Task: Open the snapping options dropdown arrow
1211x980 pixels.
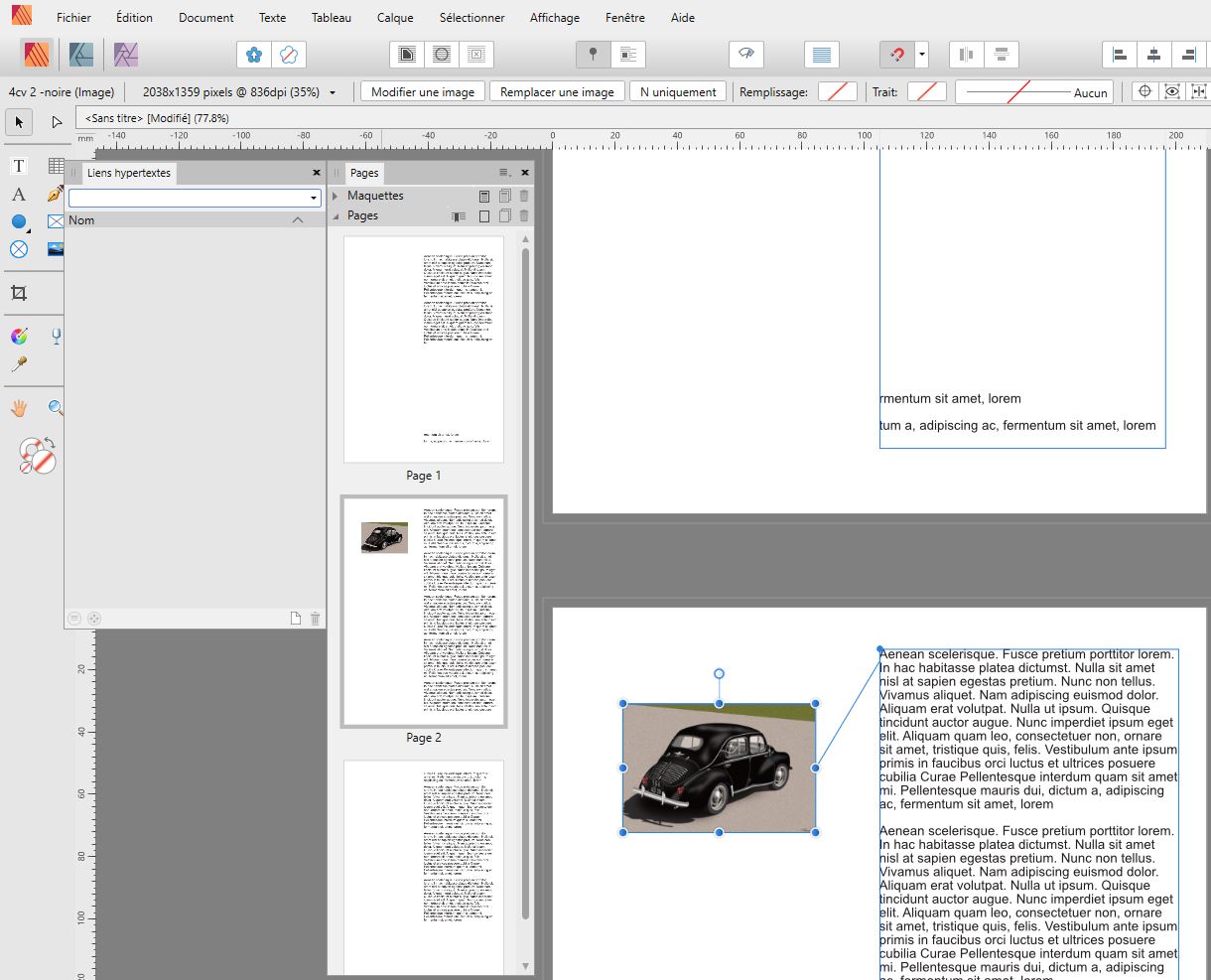Action: [922, 55]
